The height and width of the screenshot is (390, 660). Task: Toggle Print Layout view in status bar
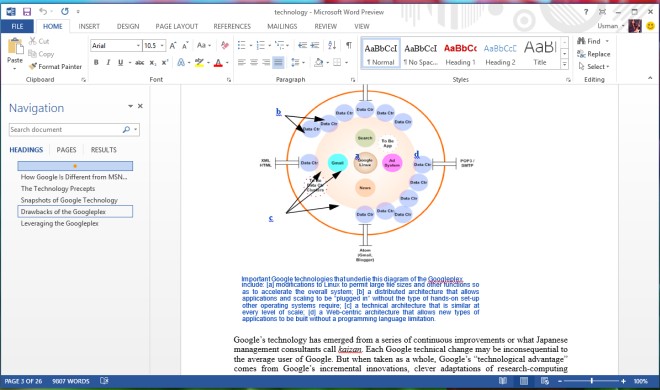[524, 381]
